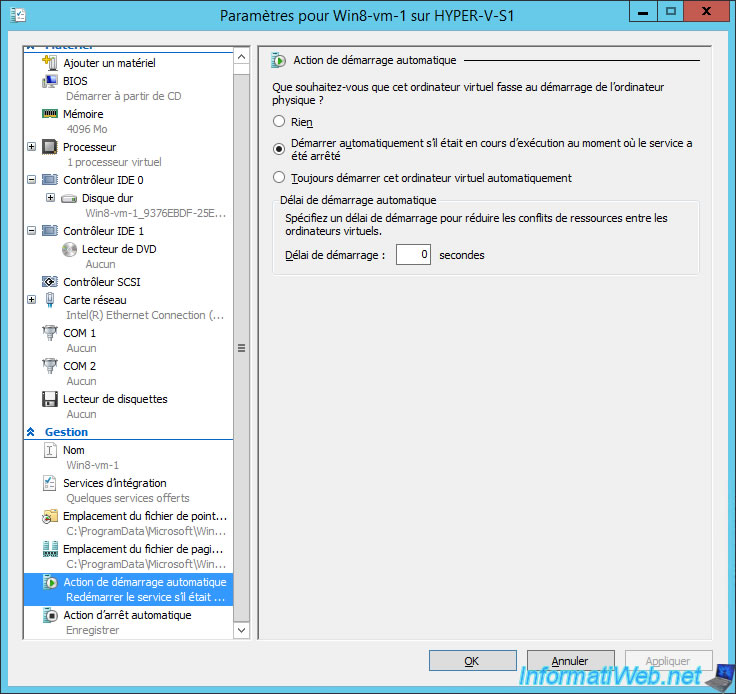Click the window title bar app icon
The image size is (736, 694).
pos(18,15)
